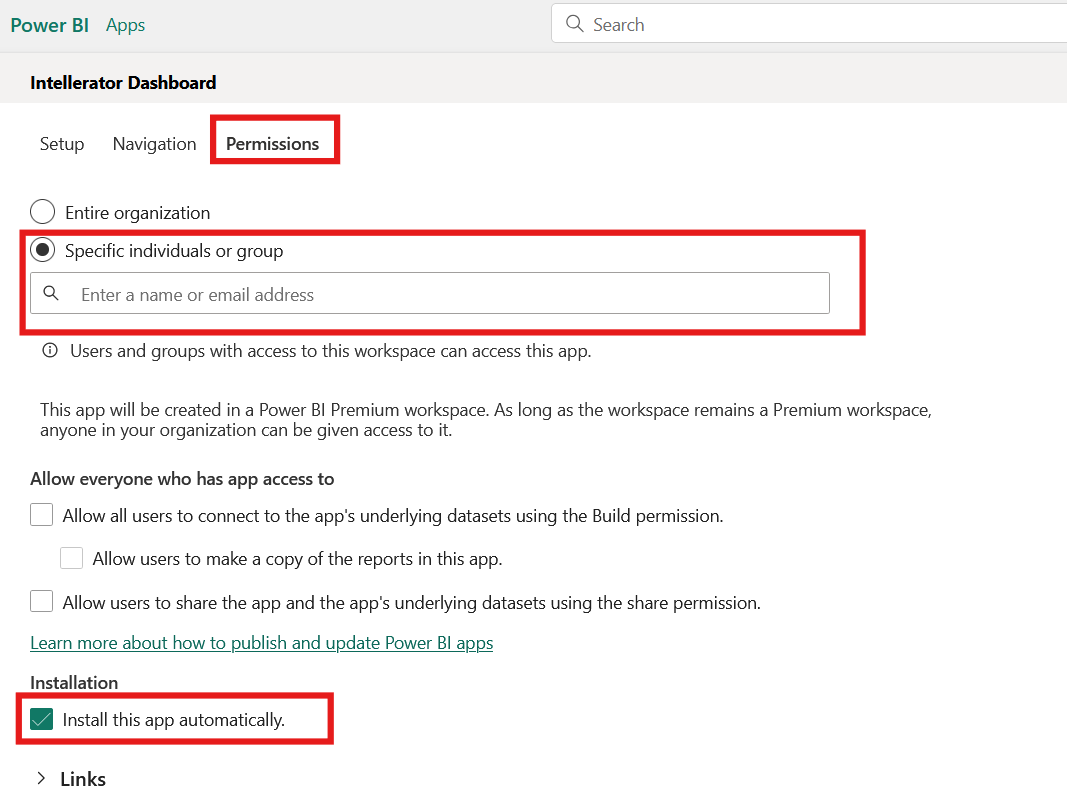Image resolution: width=1067 pixels, height=807 pixels.
Task: Click the Power BI home logo text
Action: 50,25
